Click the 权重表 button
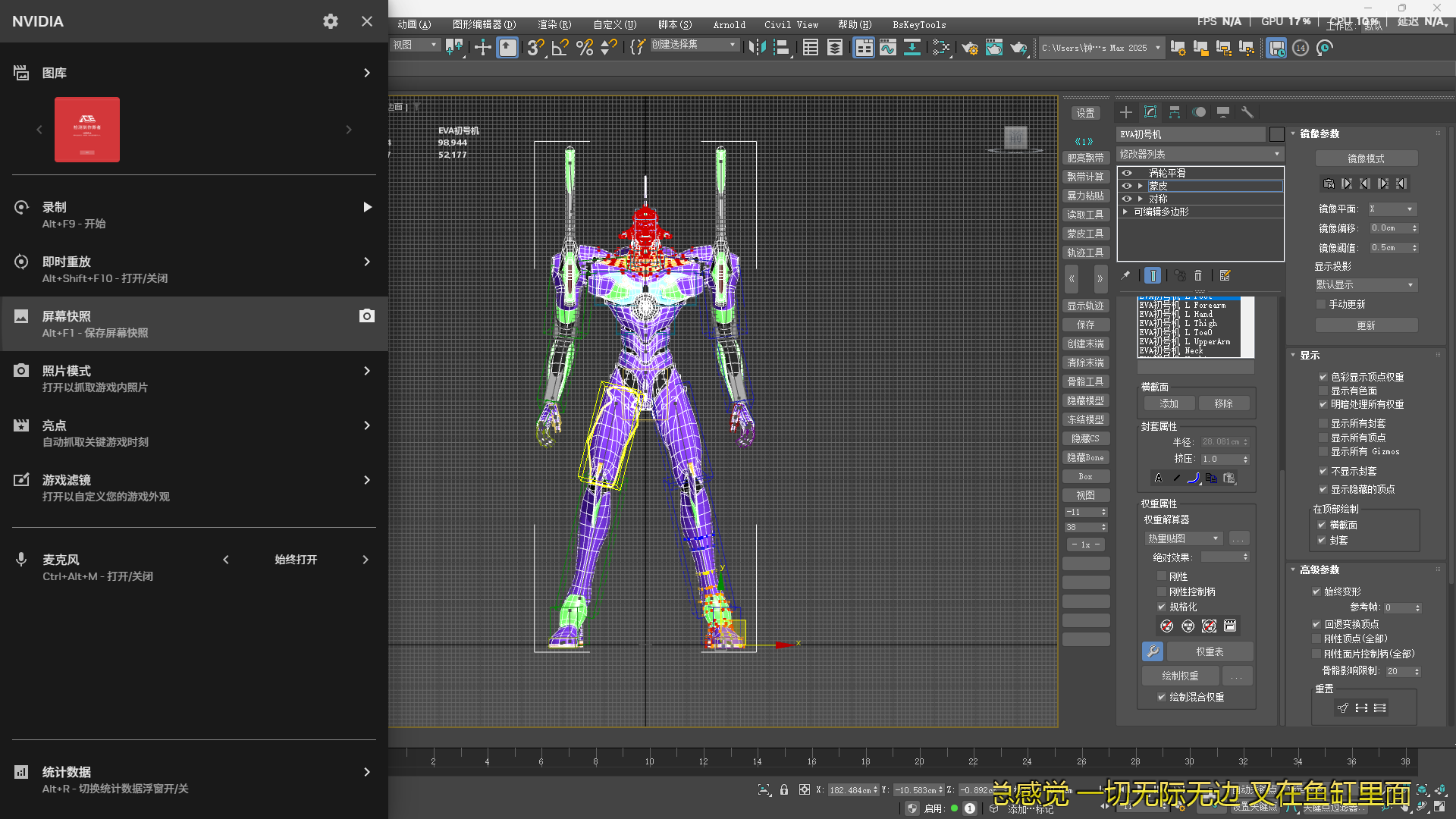The image size is (1456, 819). point(1211,651)
